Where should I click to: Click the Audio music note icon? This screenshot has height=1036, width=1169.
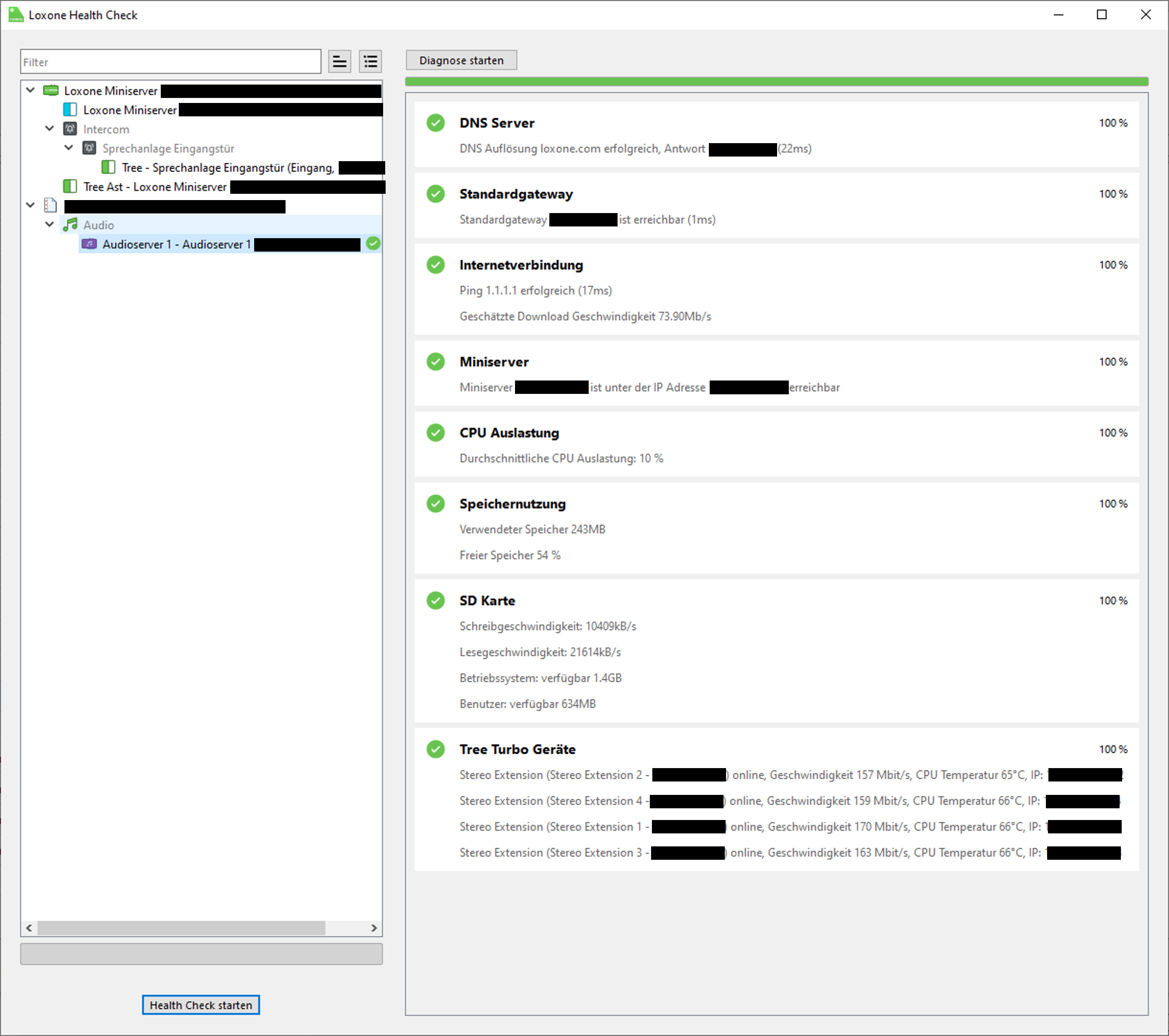click(70, 225)
